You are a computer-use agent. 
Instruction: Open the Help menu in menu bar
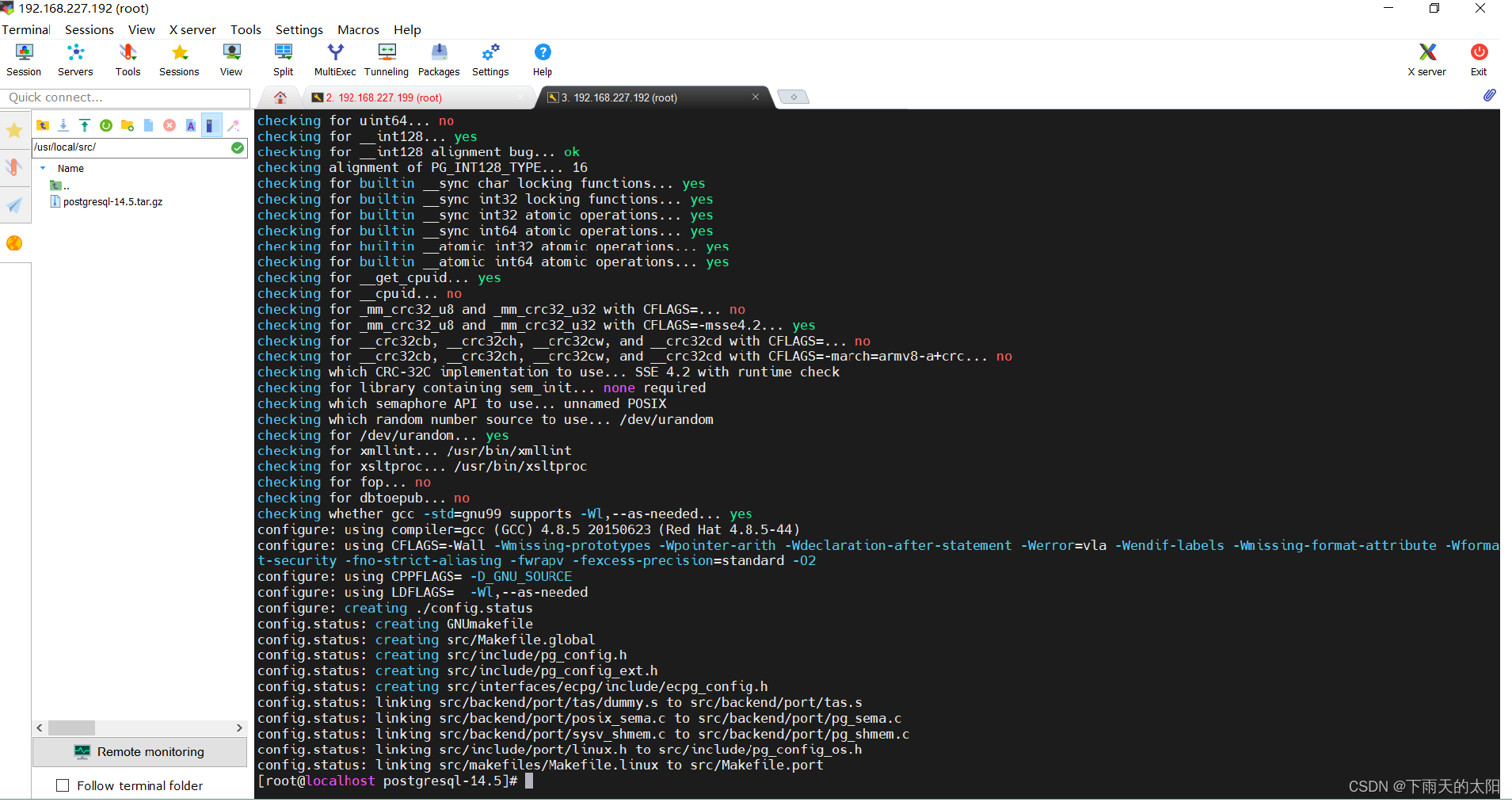[x=408, y=29]
